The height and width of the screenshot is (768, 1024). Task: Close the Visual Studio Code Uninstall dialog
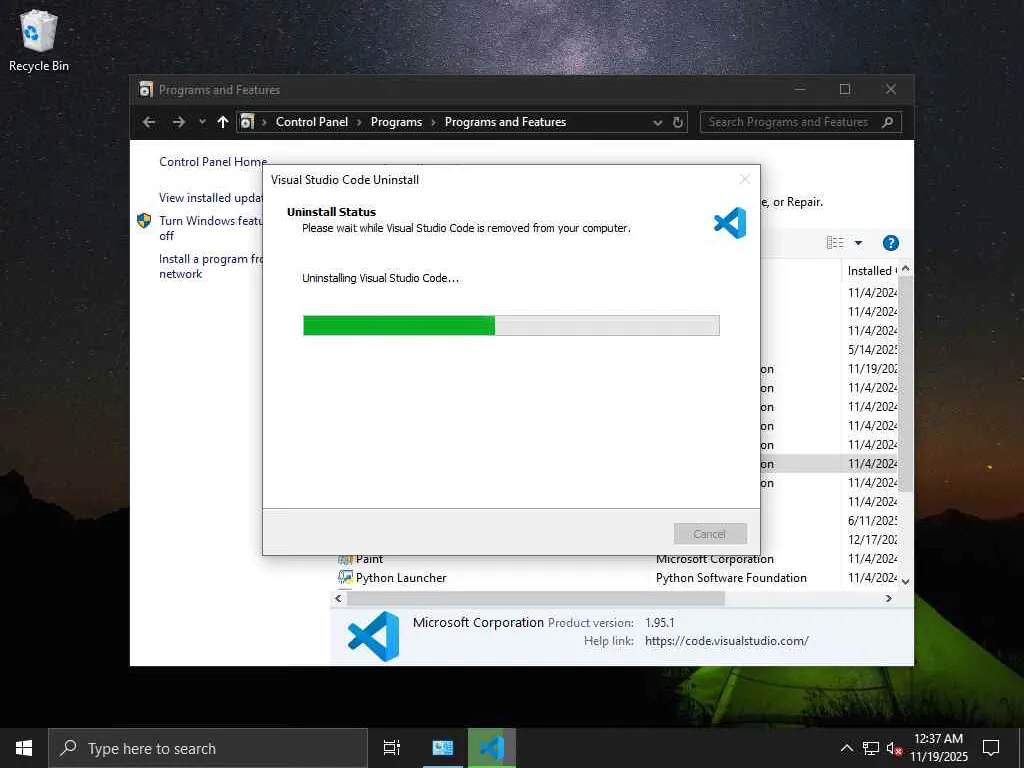744,179
